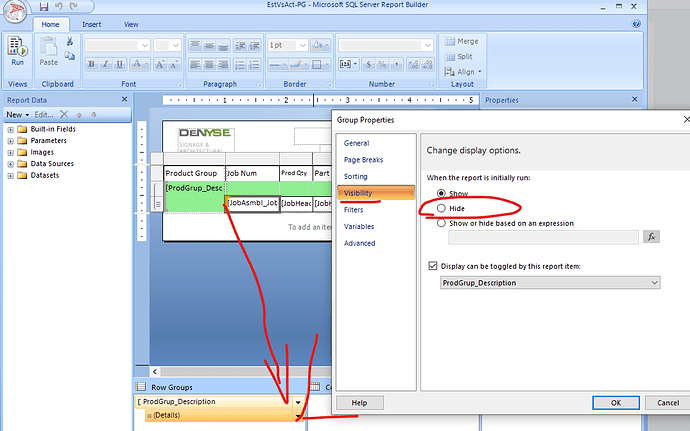Image resolution: width=690 pixels, height=431 pixels.
Task: Open the border fill color picker
Action: click(320, 45)
